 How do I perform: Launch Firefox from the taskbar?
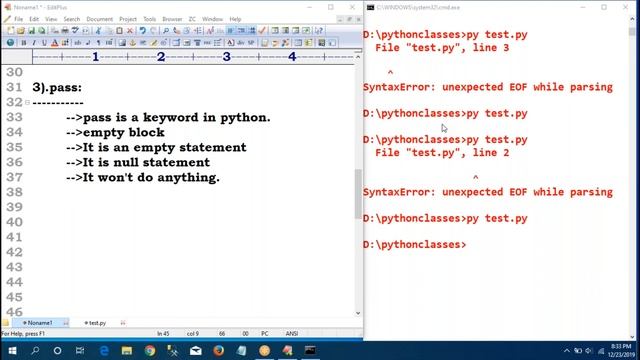coord(218,351)
